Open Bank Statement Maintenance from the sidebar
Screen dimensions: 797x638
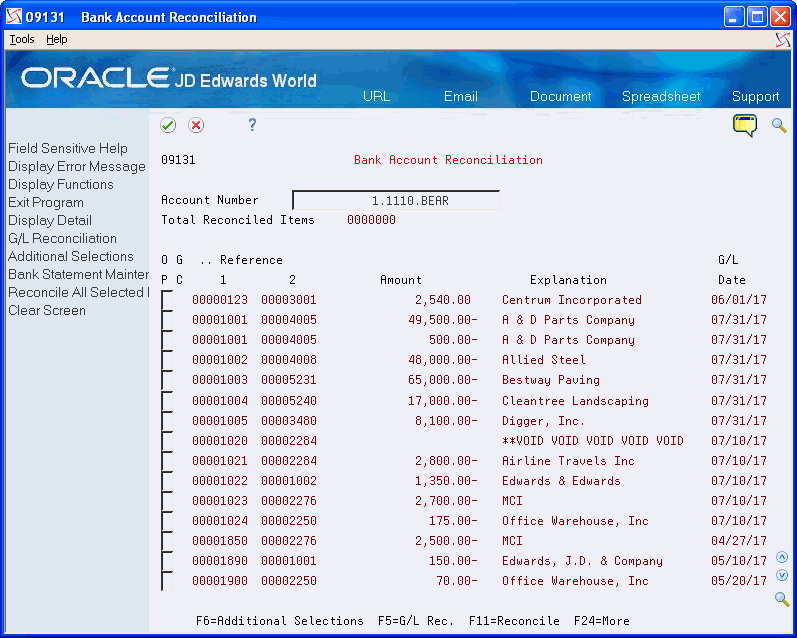coord(78,275)
